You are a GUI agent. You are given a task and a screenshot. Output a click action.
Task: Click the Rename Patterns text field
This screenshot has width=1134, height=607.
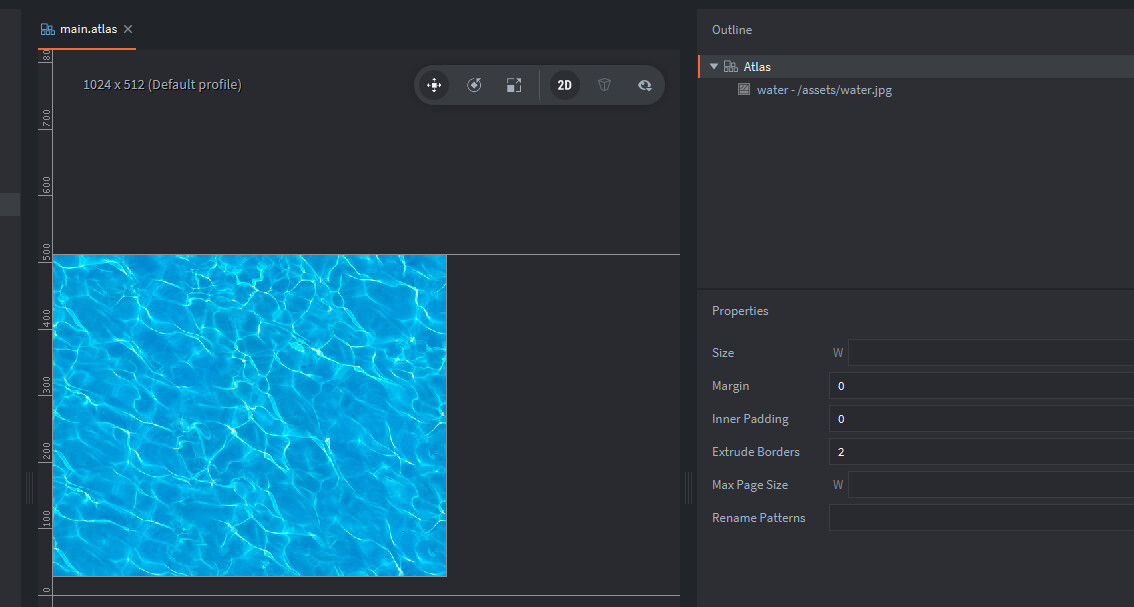coord(980,518)
